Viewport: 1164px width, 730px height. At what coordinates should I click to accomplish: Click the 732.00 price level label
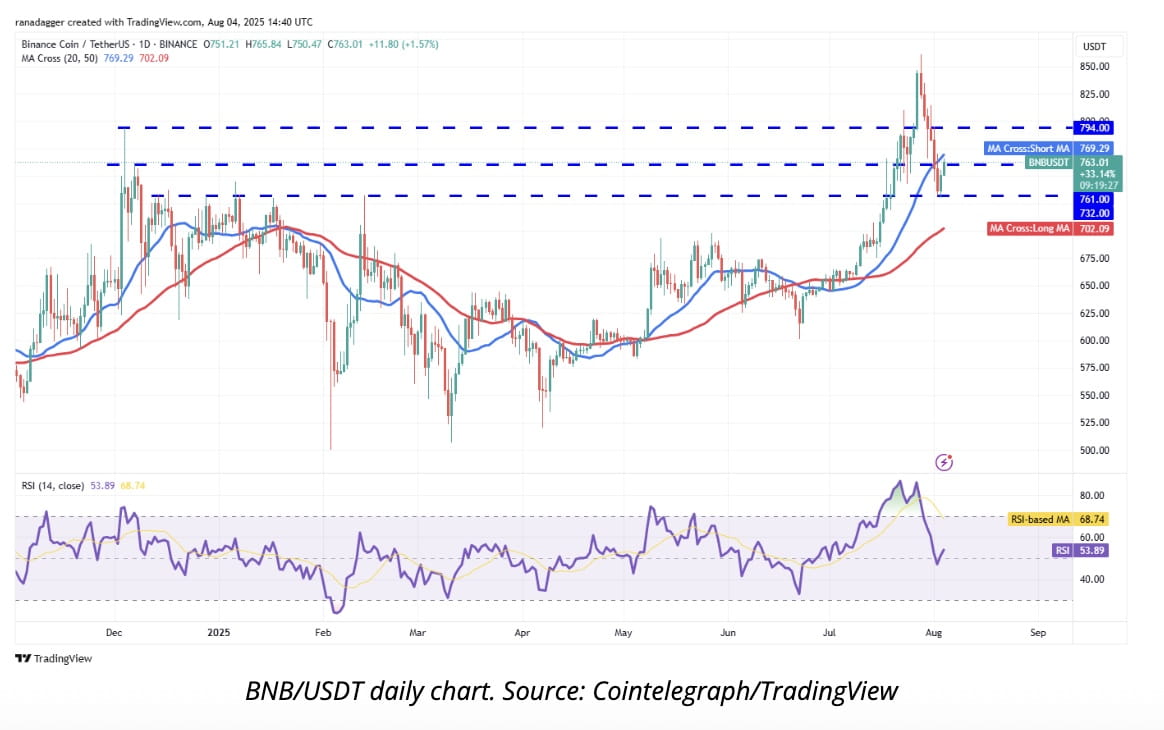click(1093, 213)
